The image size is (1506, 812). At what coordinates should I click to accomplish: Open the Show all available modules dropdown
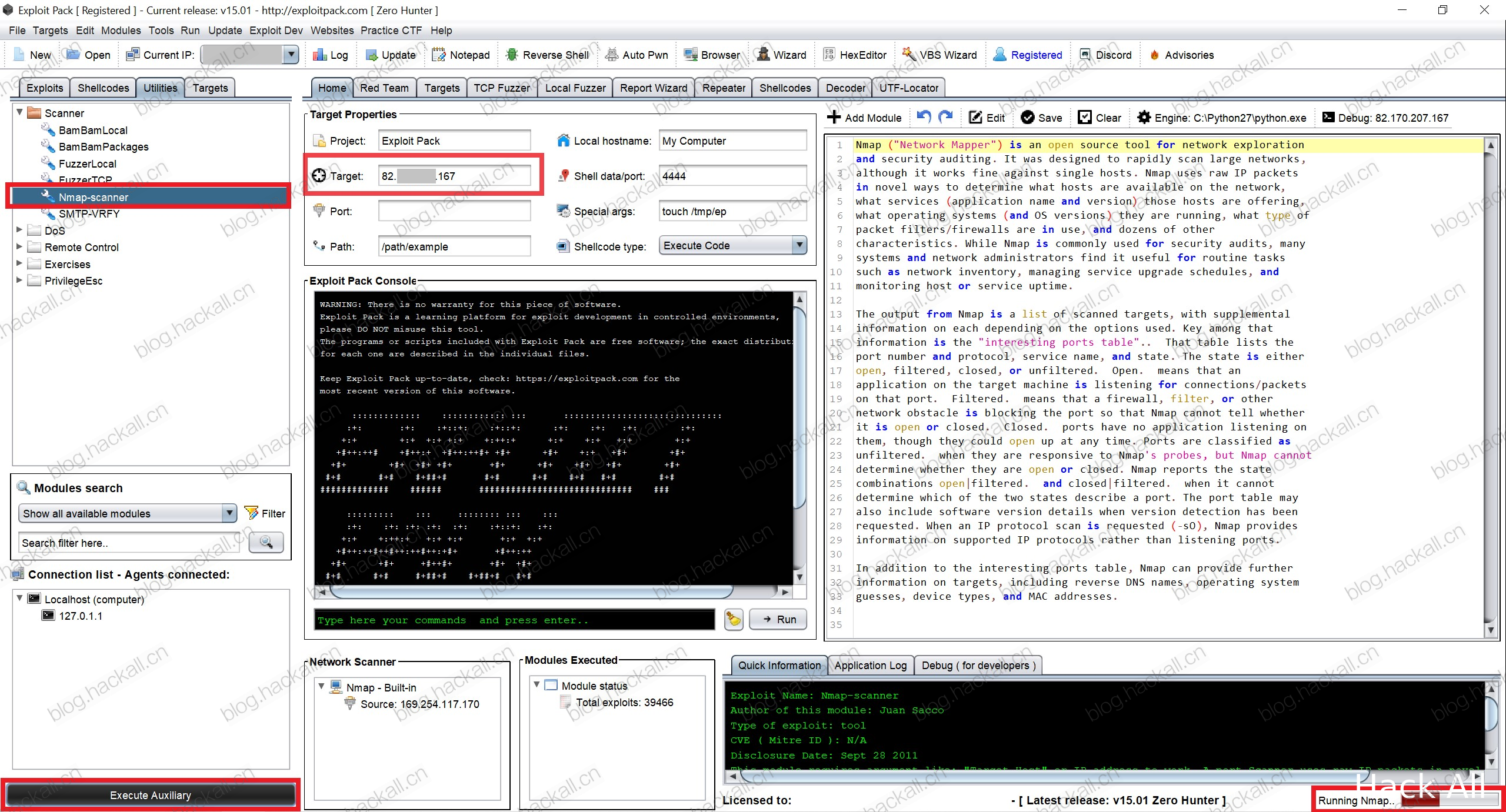click(229, 513)
